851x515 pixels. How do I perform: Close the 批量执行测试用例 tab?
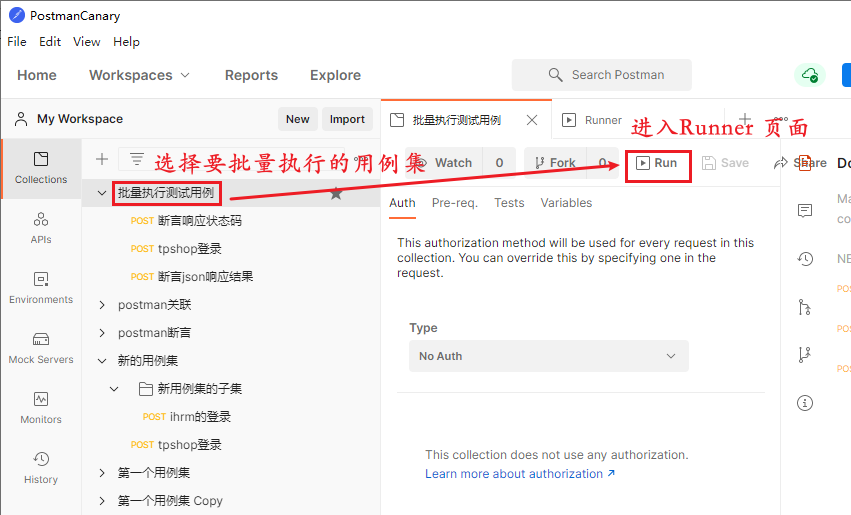coord(532,120)
